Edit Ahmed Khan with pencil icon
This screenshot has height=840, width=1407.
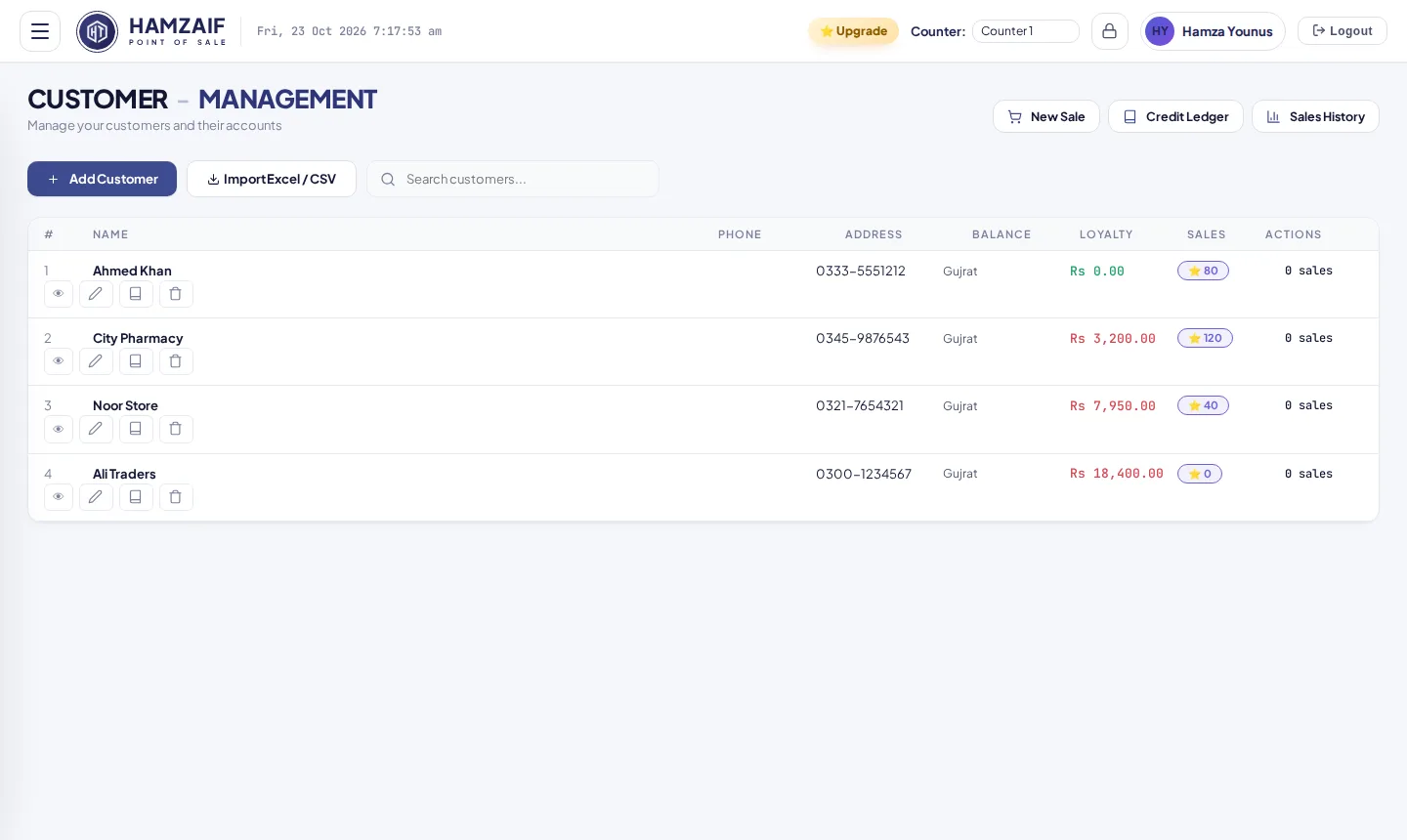96,294
